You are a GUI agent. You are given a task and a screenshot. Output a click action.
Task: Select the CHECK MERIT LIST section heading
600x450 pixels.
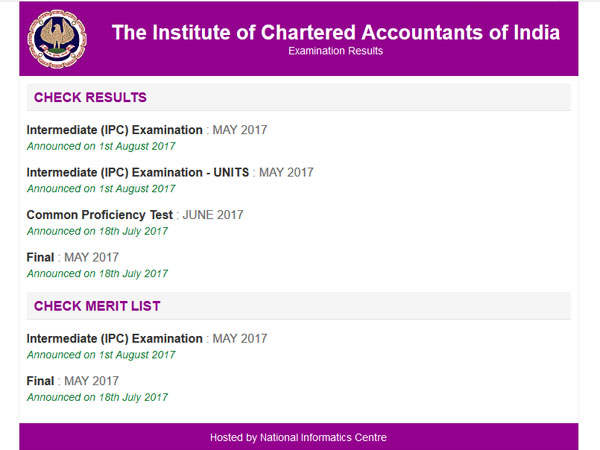pos(97,306)
